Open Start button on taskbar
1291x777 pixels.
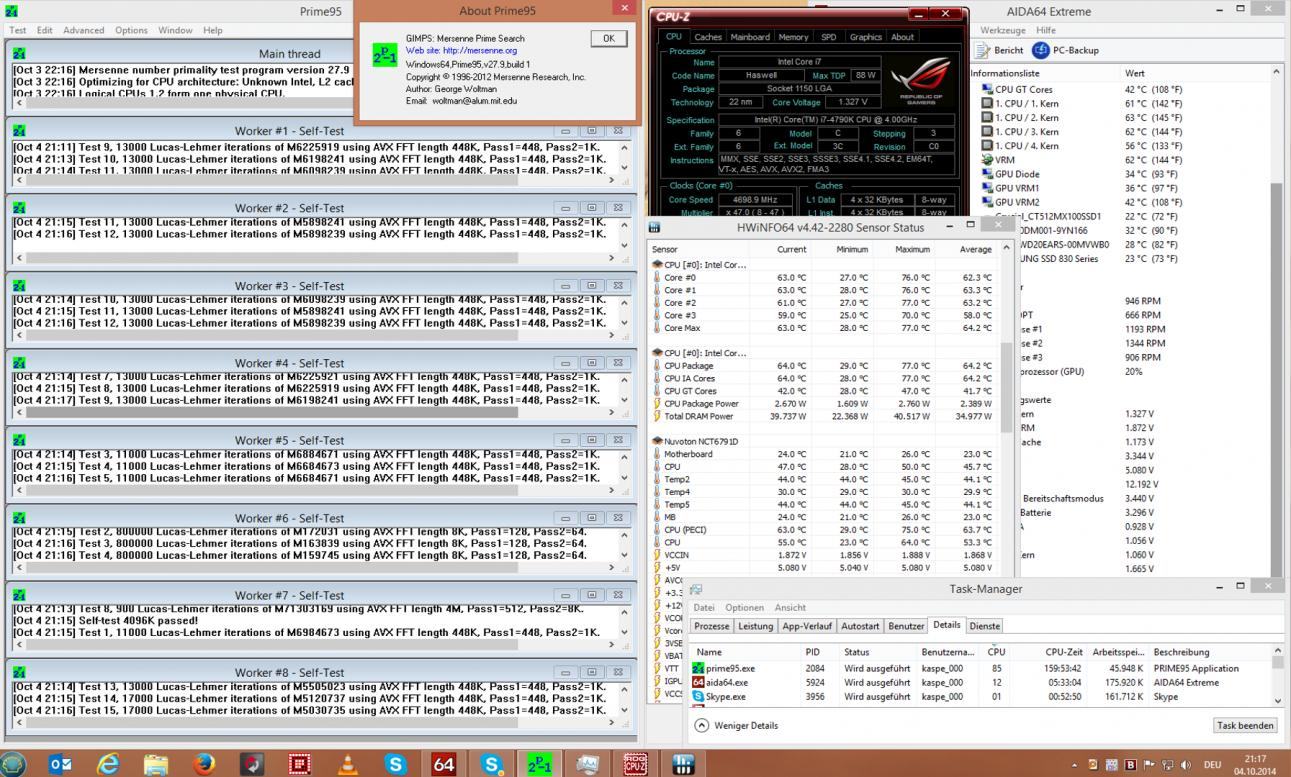[x=14, y=764]
